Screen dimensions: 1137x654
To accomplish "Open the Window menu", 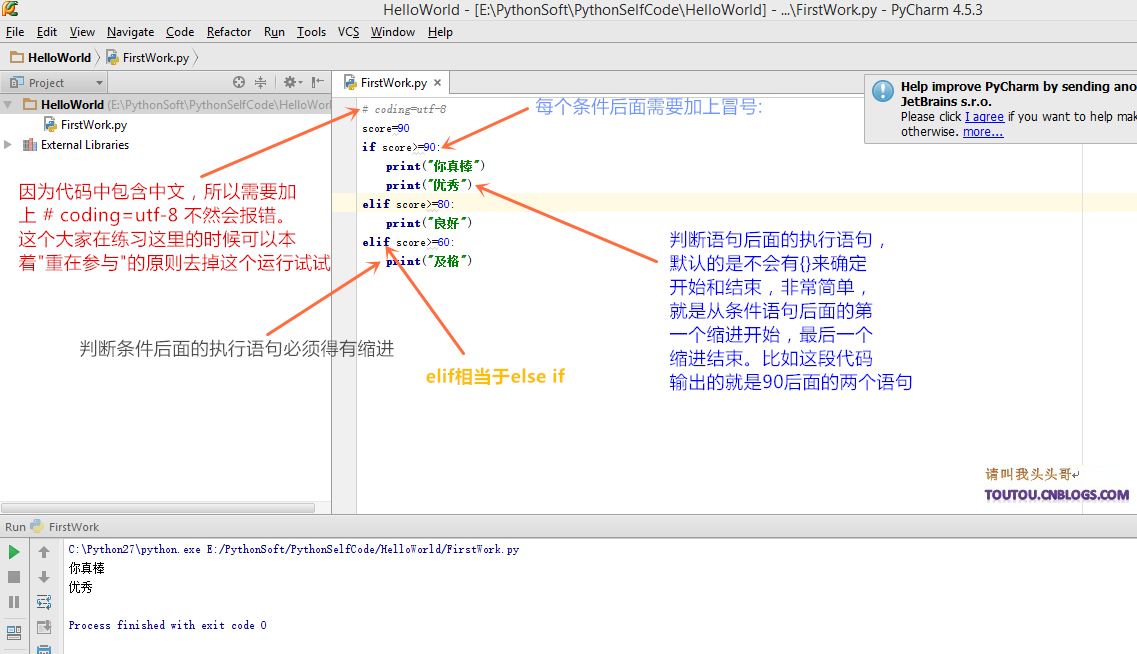I will pyautogui.click(x=392, y=32).
